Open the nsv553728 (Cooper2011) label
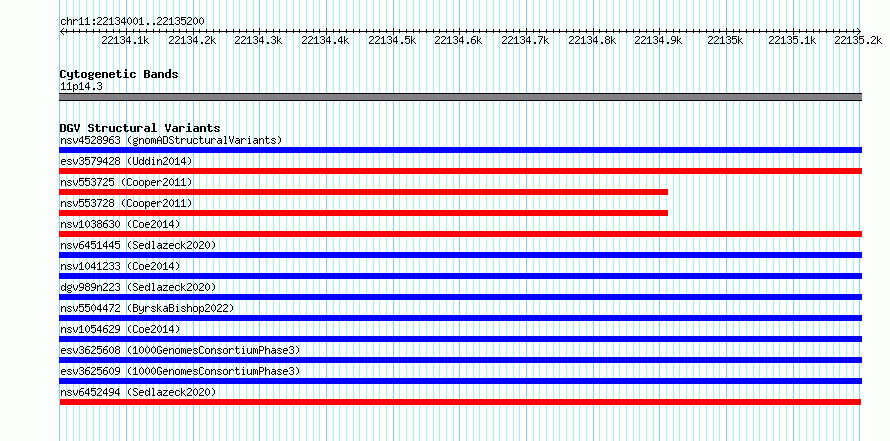Viewport: 890px width, 441px height. tap(126, 203)
